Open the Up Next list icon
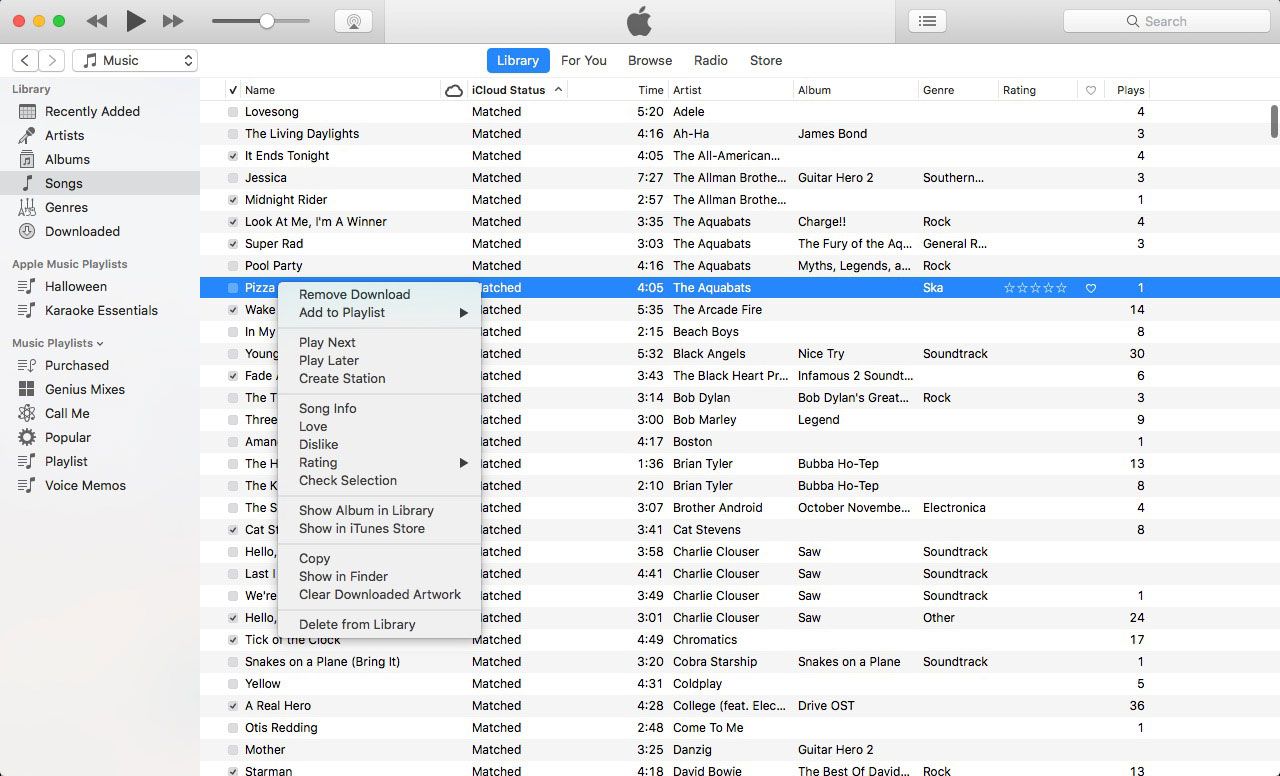The width and height of the screenshot is (1280, 776). (x=928, y=21)
